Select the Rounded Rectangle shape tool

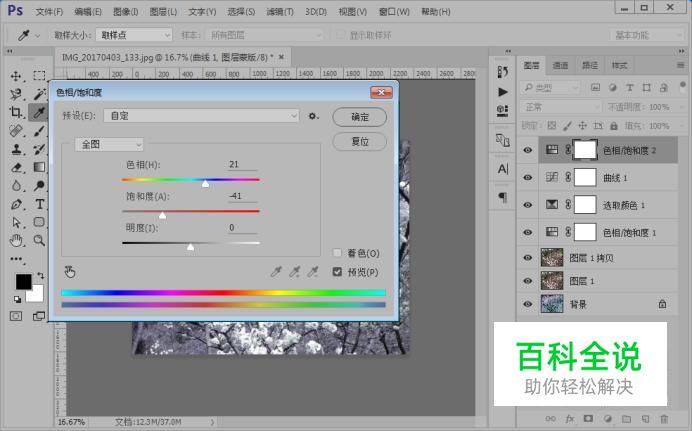tap(39, 222)
